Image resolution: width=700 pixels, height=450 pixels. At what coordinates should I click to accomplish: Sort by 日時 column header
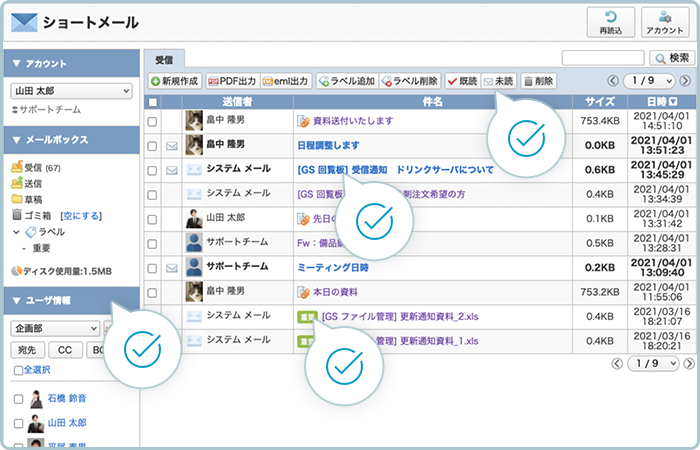click(x=661, y=102)
